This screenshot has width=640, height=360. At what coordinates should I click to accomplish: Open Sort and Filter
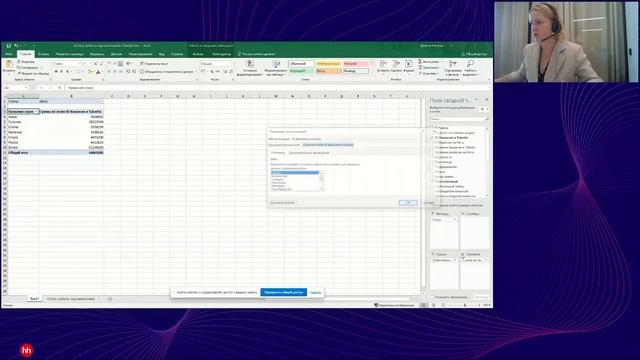coord(453,68)
